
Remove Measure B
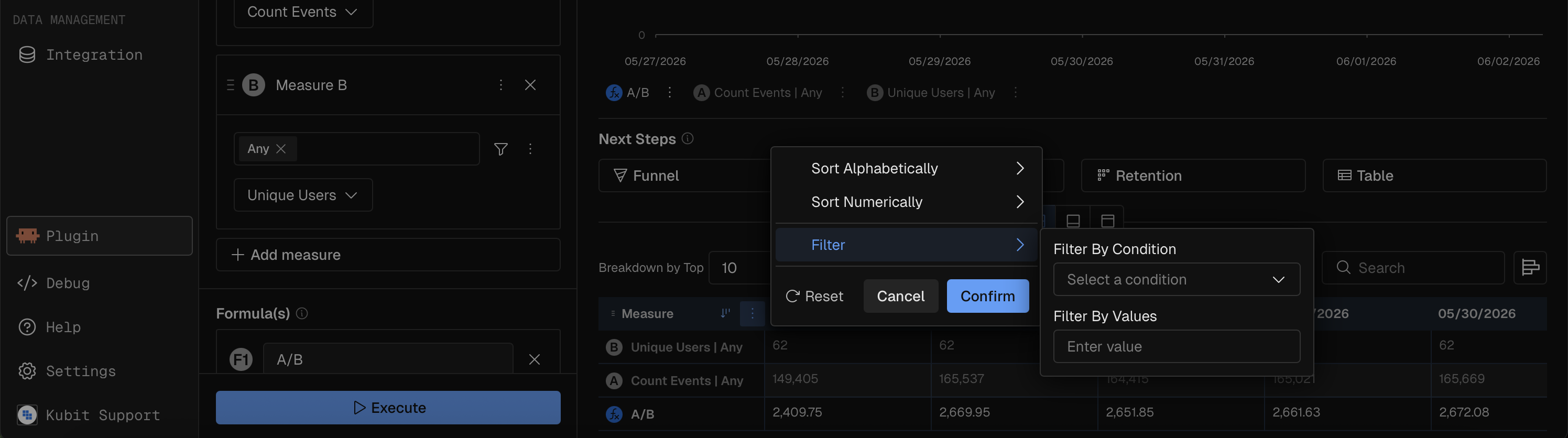(530, 85)
